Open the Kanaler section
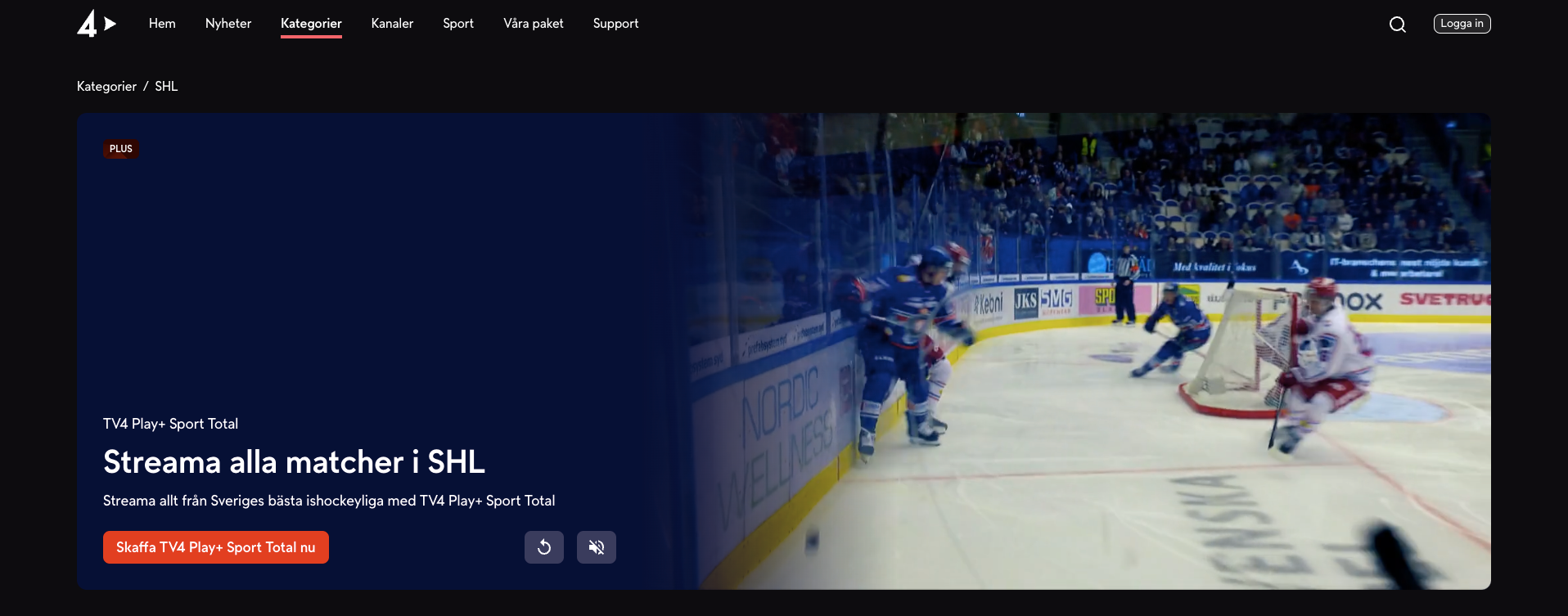 [392, 24]
